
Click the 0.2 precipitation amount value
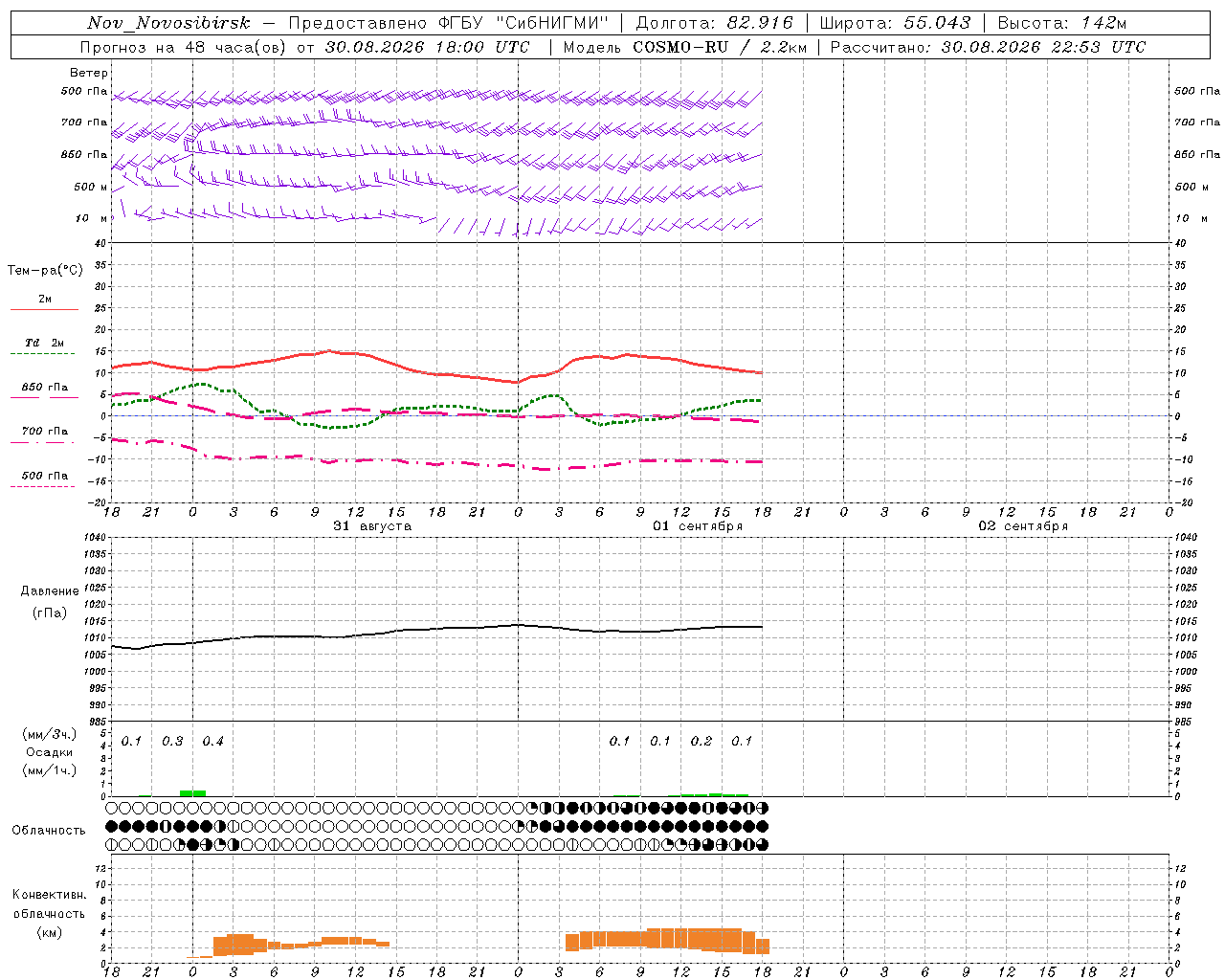coord(702,741)
